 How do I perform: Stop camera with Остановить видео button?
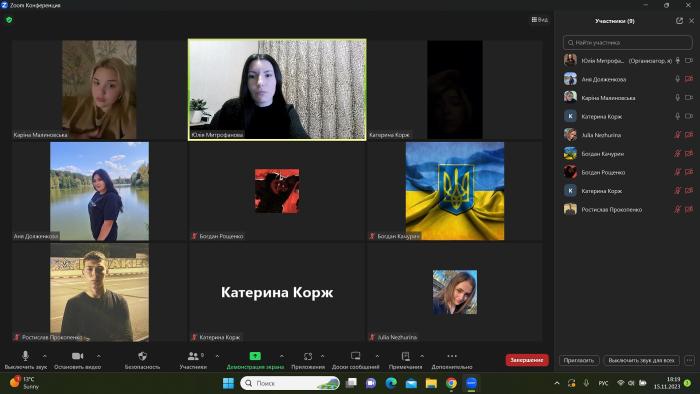(x=77, y=360)
